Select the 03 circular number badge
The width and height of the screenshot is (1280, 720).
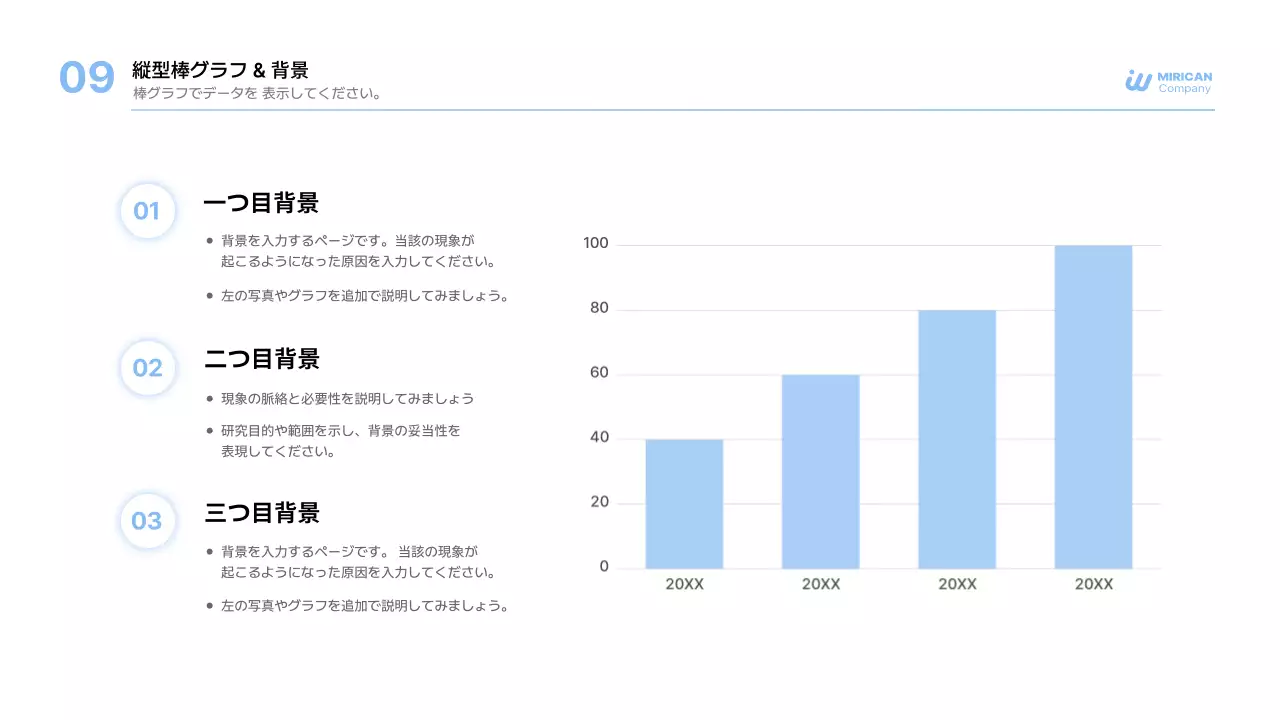tap(147, 521)
